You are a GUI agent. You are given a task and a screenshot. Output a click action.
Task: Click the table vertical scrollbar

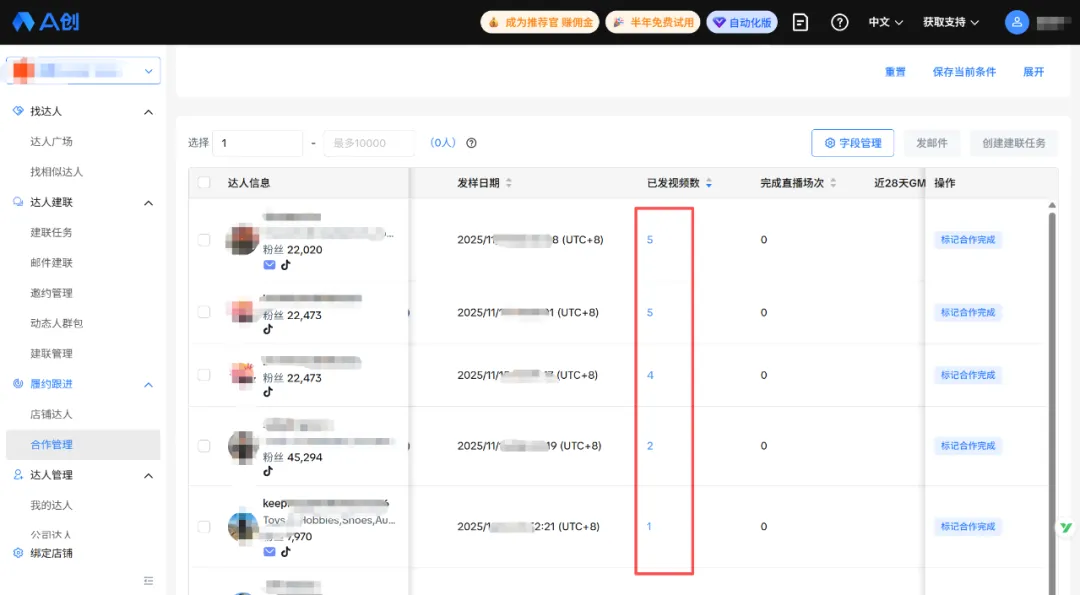click(x=1052, y=399)
